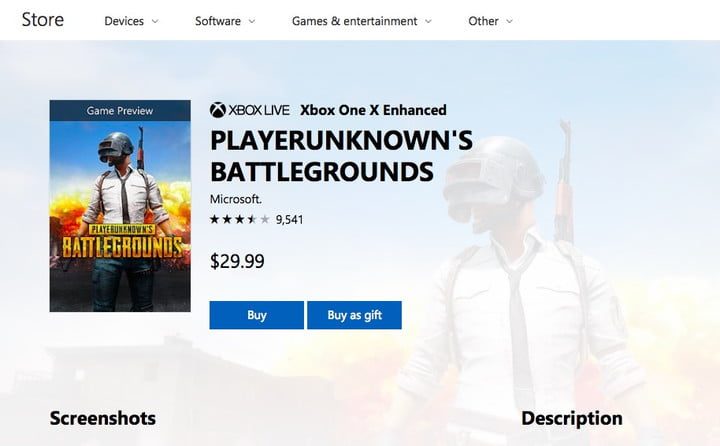Click the Game Preview banner
The image size is (720, 446).
pos(120,110)
